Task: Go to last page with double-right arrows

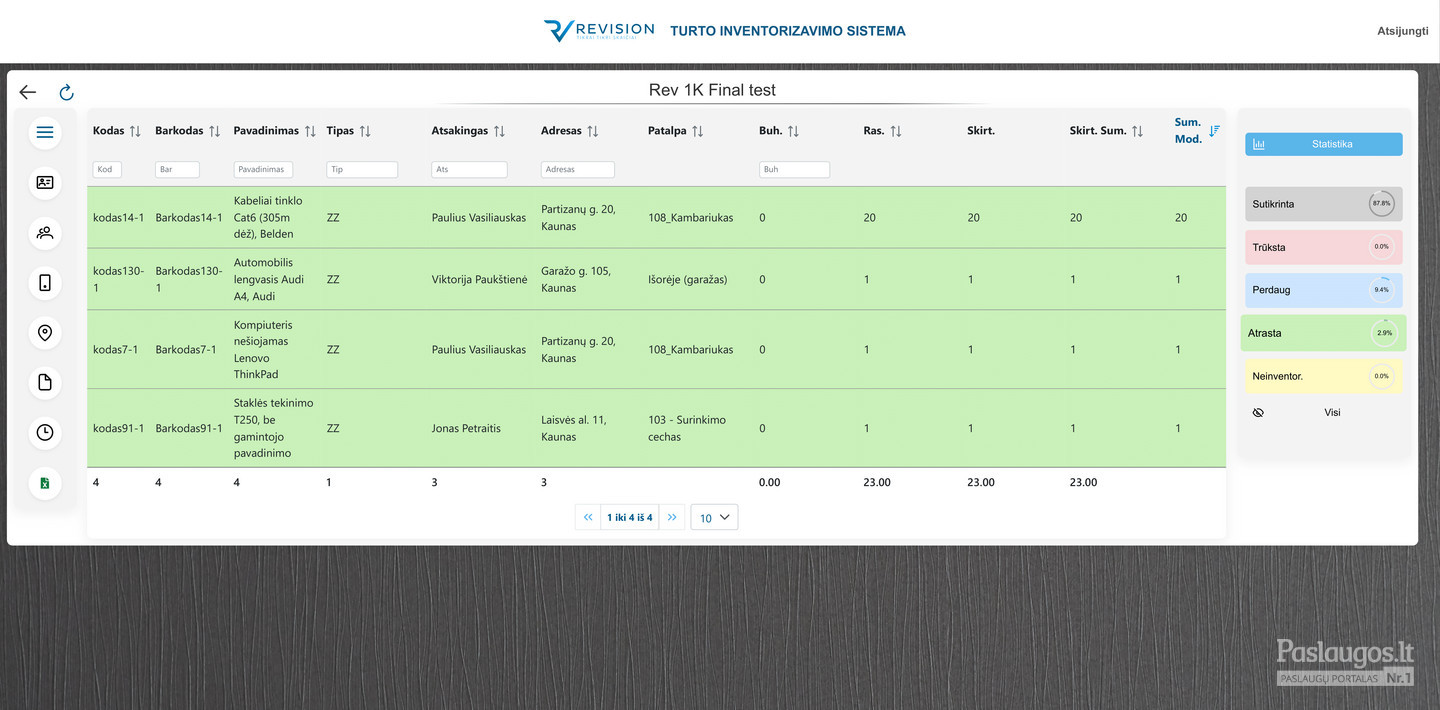Action: (672, 517)
